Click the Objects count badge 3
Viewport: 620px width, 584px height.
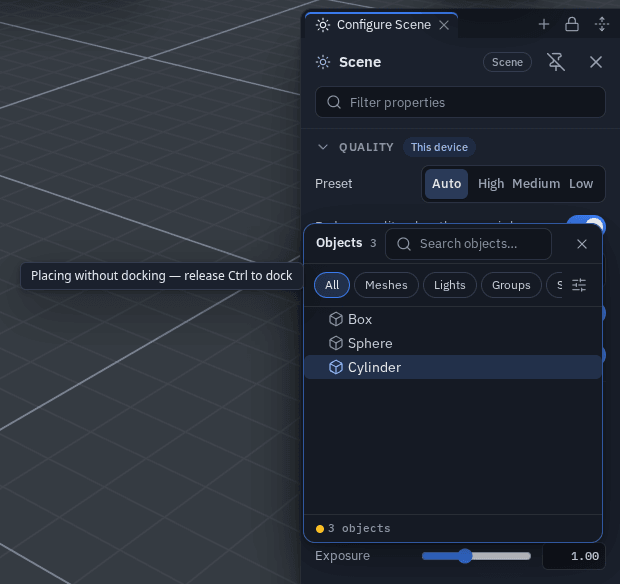click(373, 243)
